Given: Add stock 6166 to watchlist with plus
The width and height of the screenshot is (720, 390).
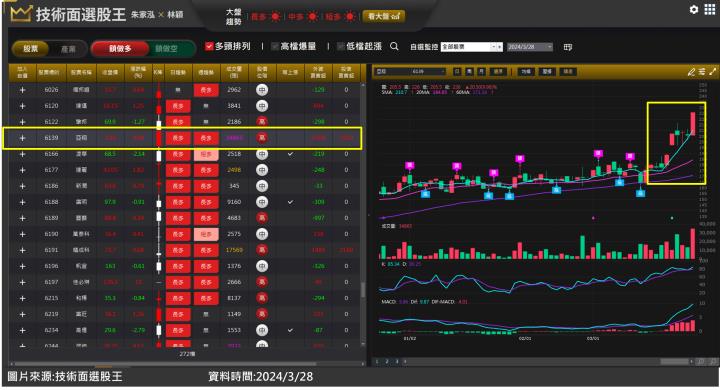Looking at the screenshot, I should [22, 154].
